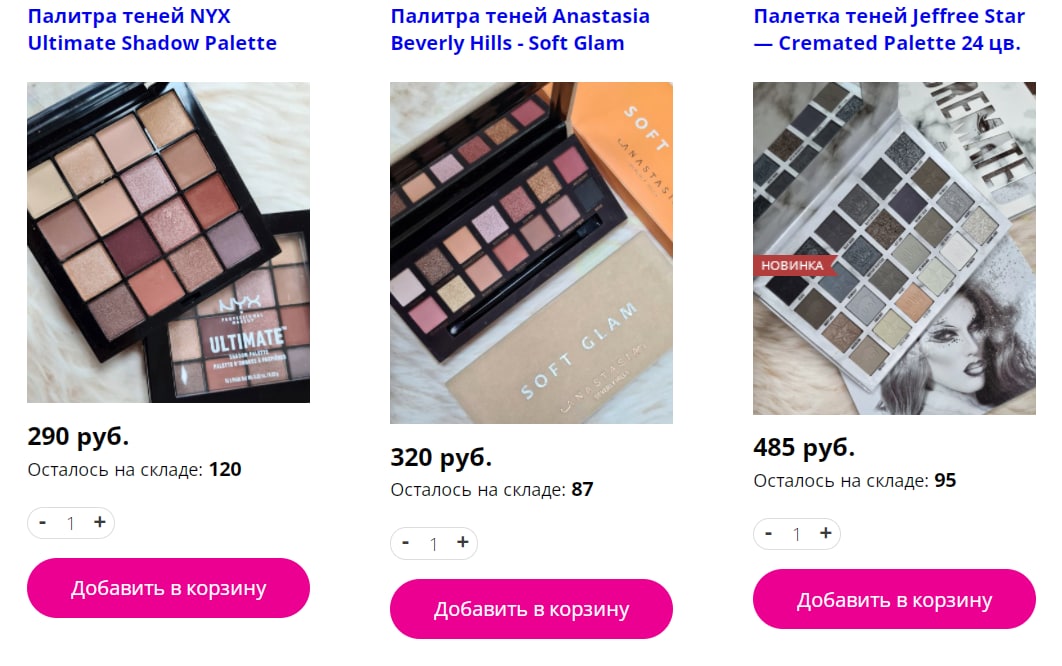View the Cremated Palette product photo

click(895, 249)
